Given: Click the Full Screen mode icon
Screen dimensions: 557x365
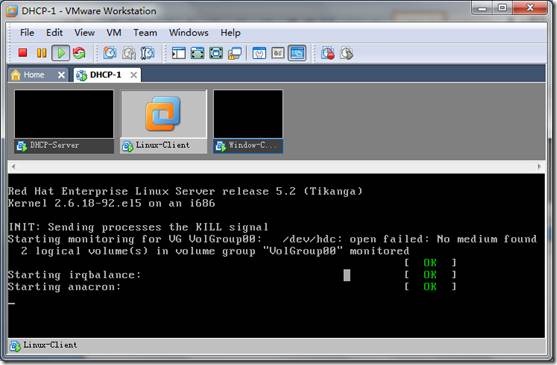Looking at the screenshot, I should (x=216, y=53).
